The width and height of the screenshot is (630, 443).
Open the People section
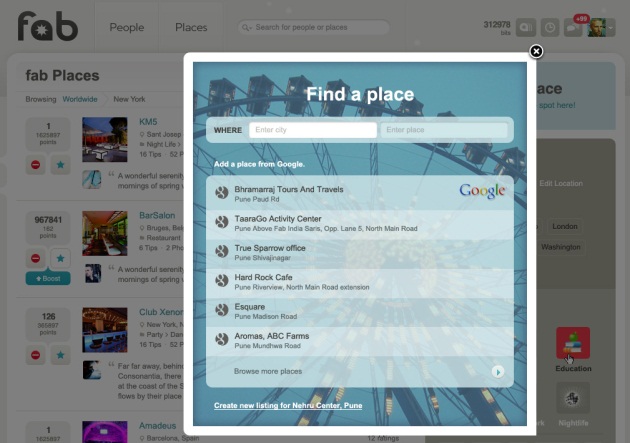127,27
